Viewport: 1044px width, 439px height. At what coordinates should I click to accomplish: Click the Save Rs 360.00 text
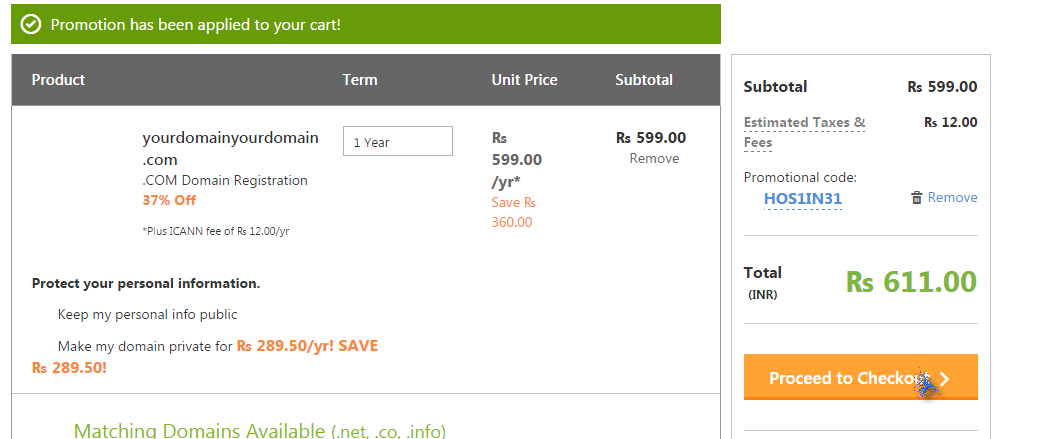point(513,213)
